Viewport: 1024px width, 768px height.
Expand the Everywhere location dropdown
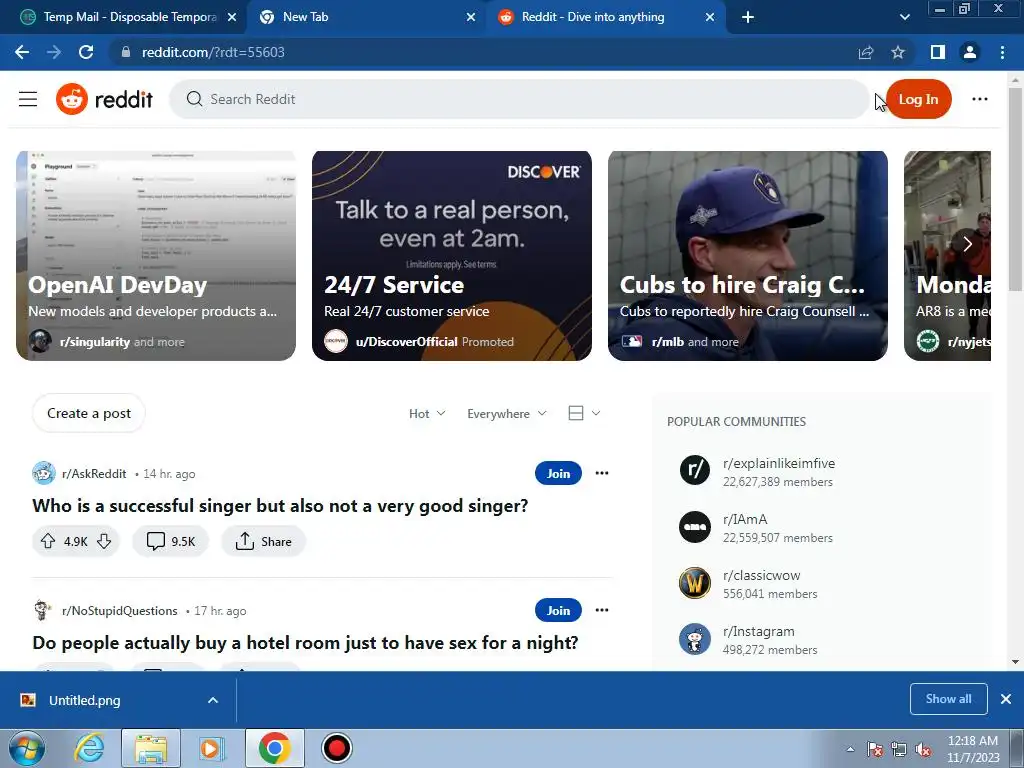coord(507,413)
